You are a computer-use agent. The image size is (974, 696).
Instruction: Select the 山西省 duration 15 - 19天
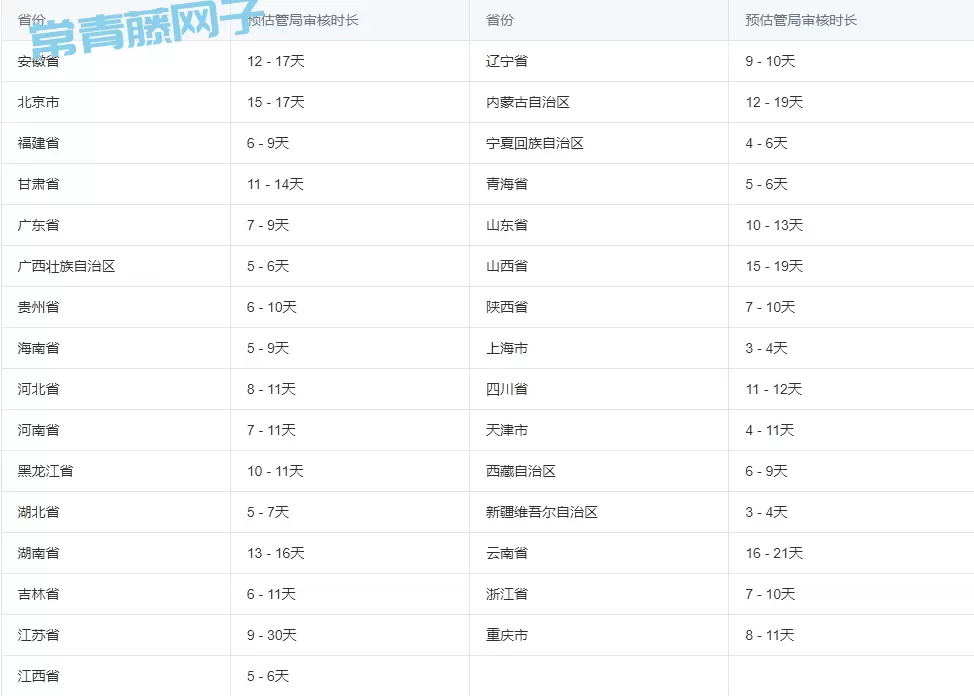(774, 267)
